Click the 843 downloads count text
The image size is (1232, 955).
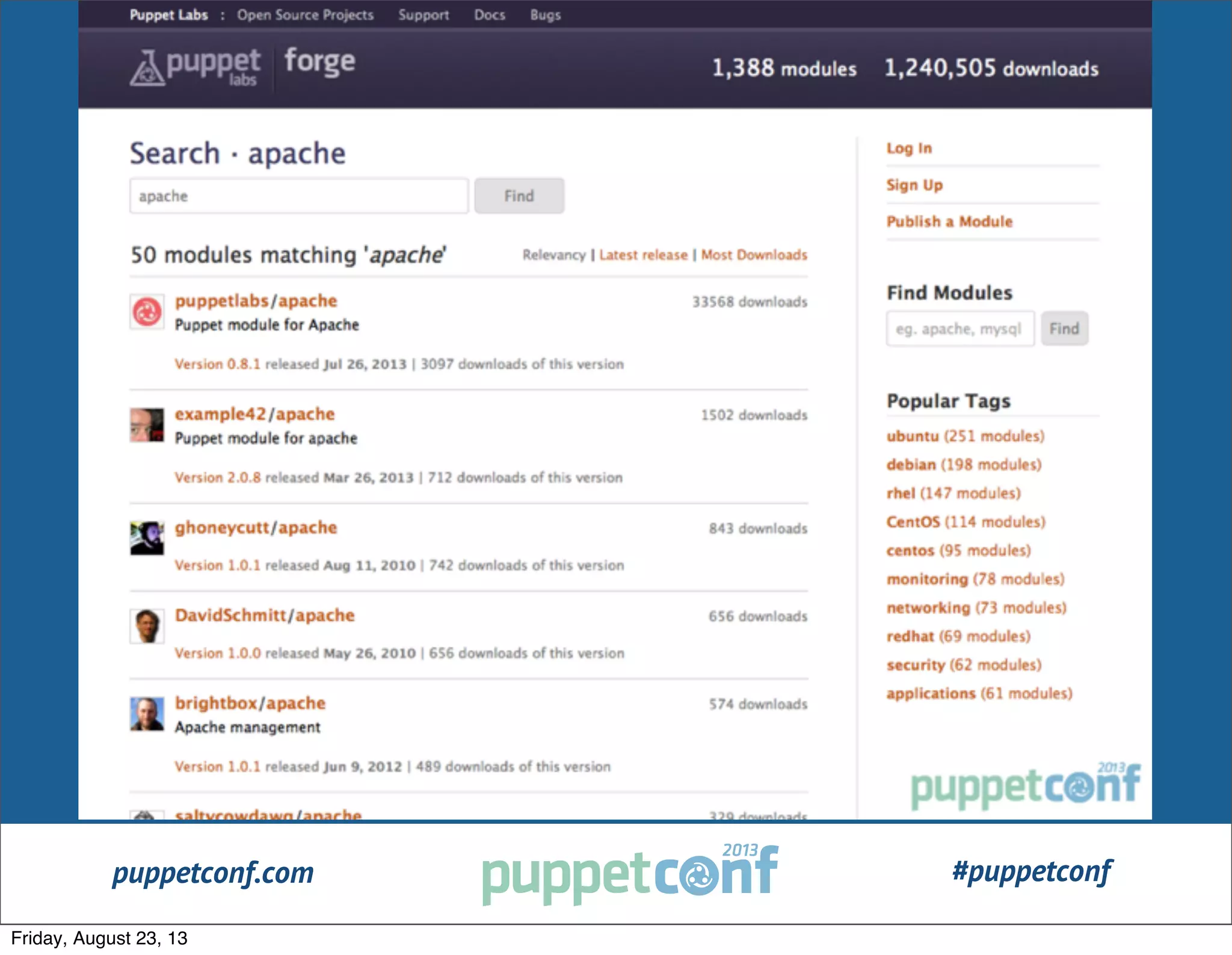(x=758, y=528)
